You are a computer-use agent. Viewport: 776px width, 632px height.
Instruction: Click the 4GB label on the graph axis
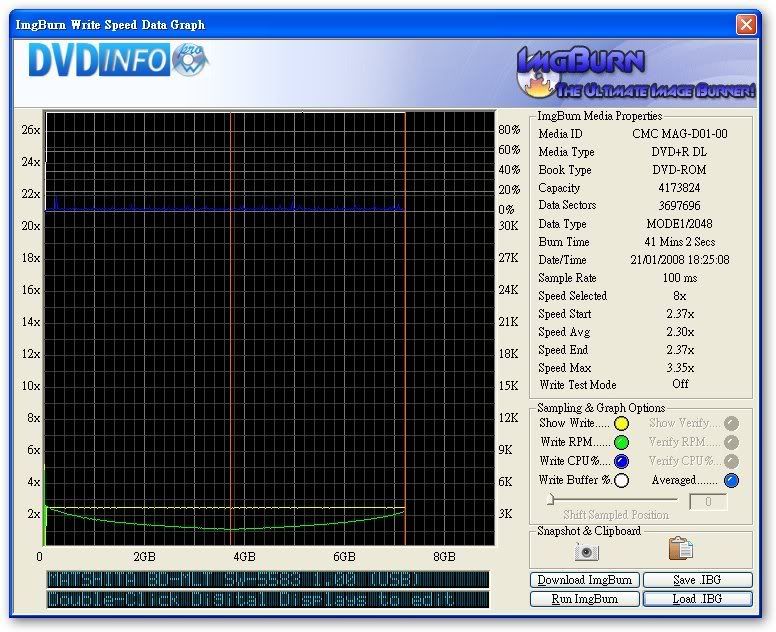(244, 557)
